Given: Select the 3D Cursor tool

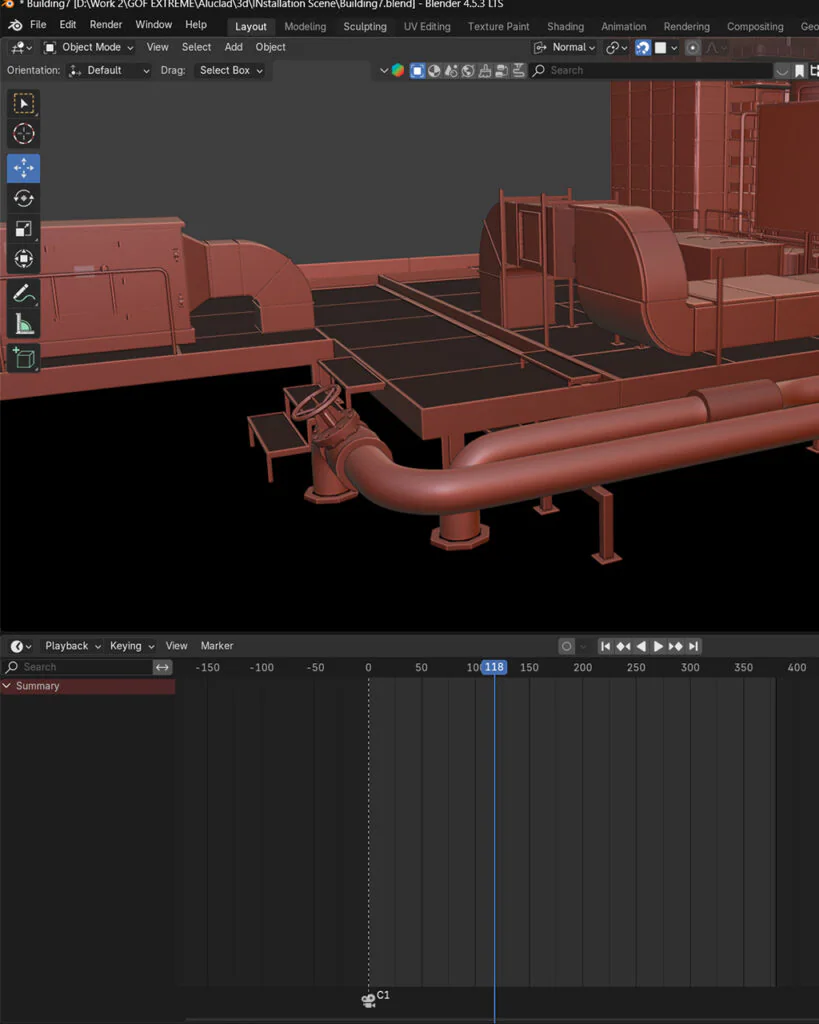Looking at the screenshot, I should (24, 134).
